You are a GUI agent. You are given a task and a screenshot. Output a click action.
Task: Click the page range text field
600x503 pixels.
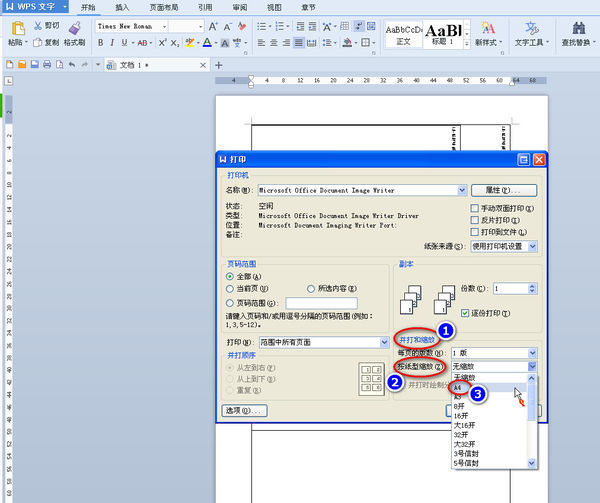tap(321, 303)
